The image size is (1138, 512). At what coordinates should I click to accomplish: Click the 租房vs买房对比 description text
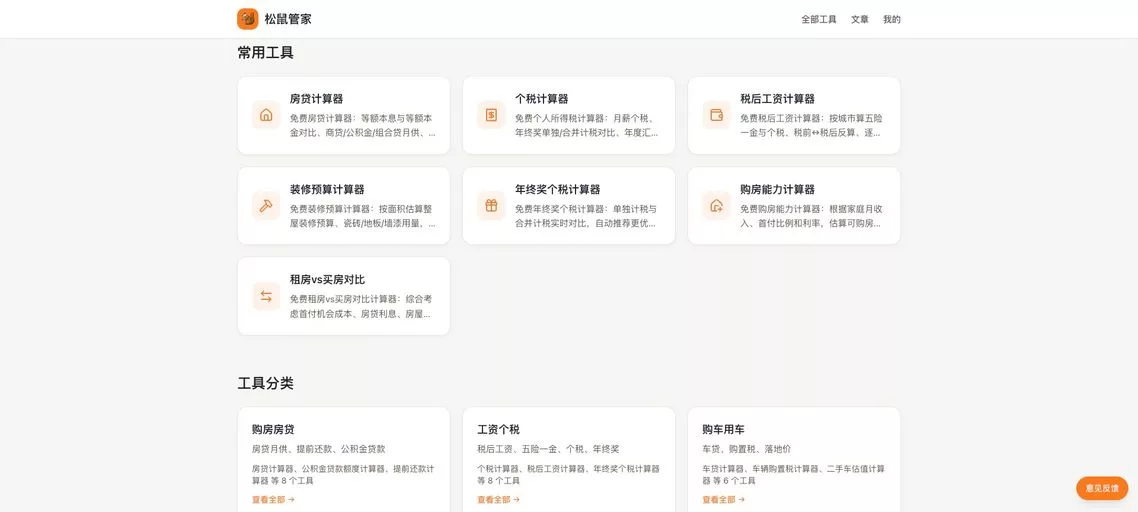point(361,306)
